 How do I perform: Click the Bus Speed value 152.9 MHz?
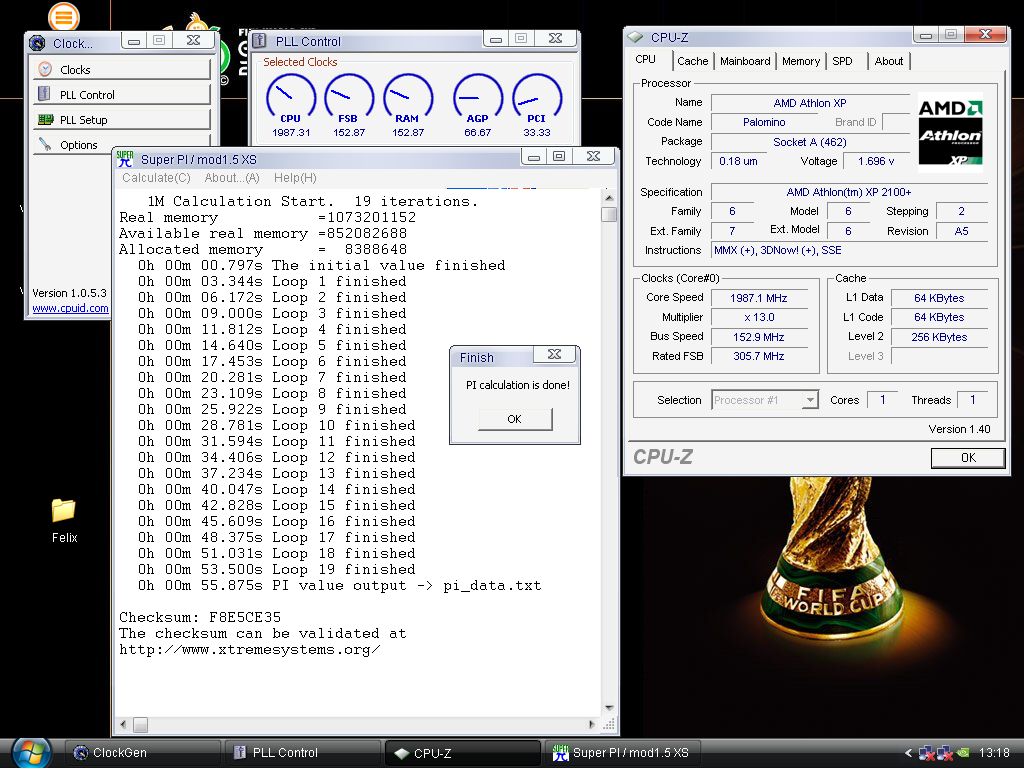pos(759,337)
